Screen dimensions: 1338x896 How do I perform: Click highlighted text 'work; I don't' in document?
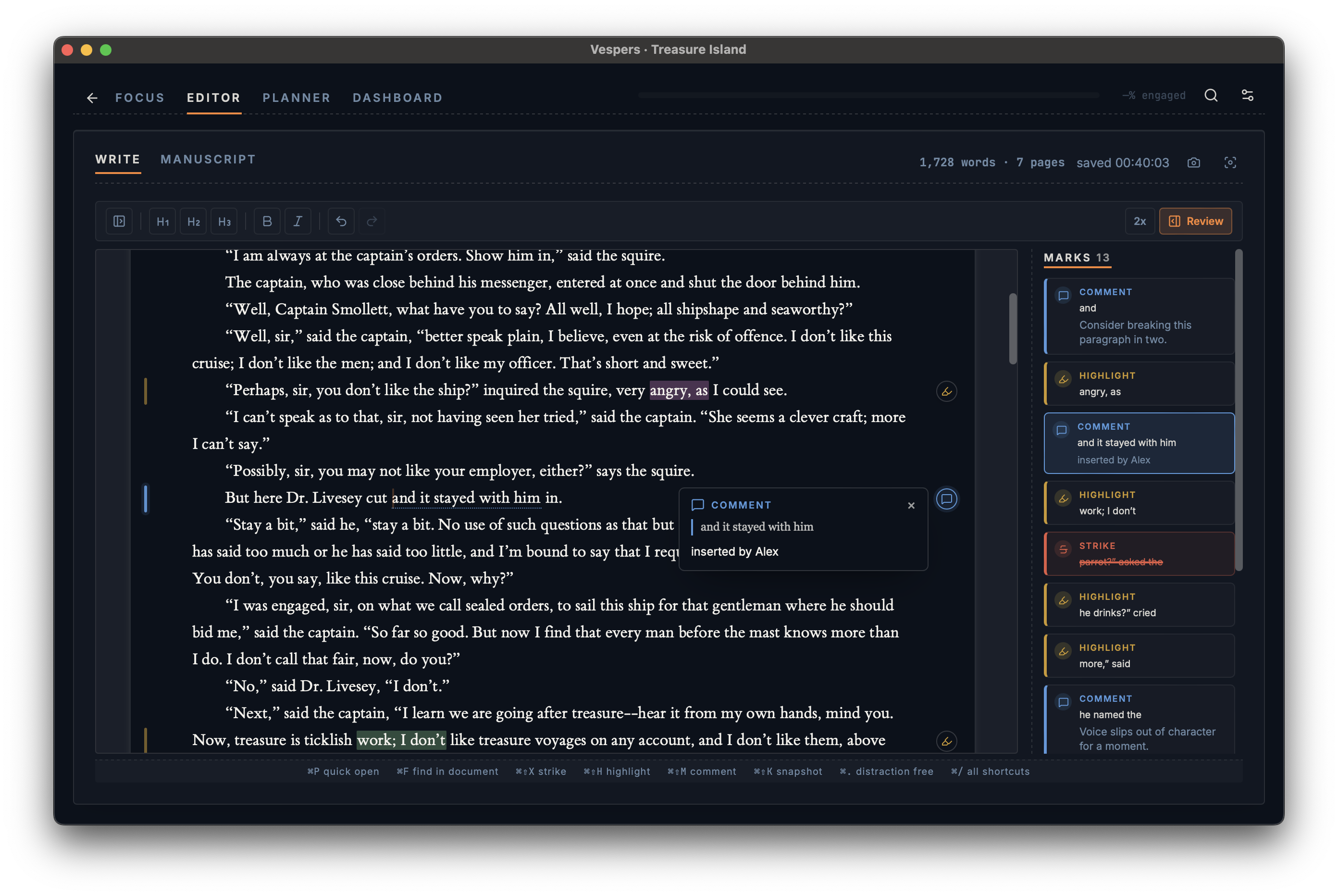[401, 740]
